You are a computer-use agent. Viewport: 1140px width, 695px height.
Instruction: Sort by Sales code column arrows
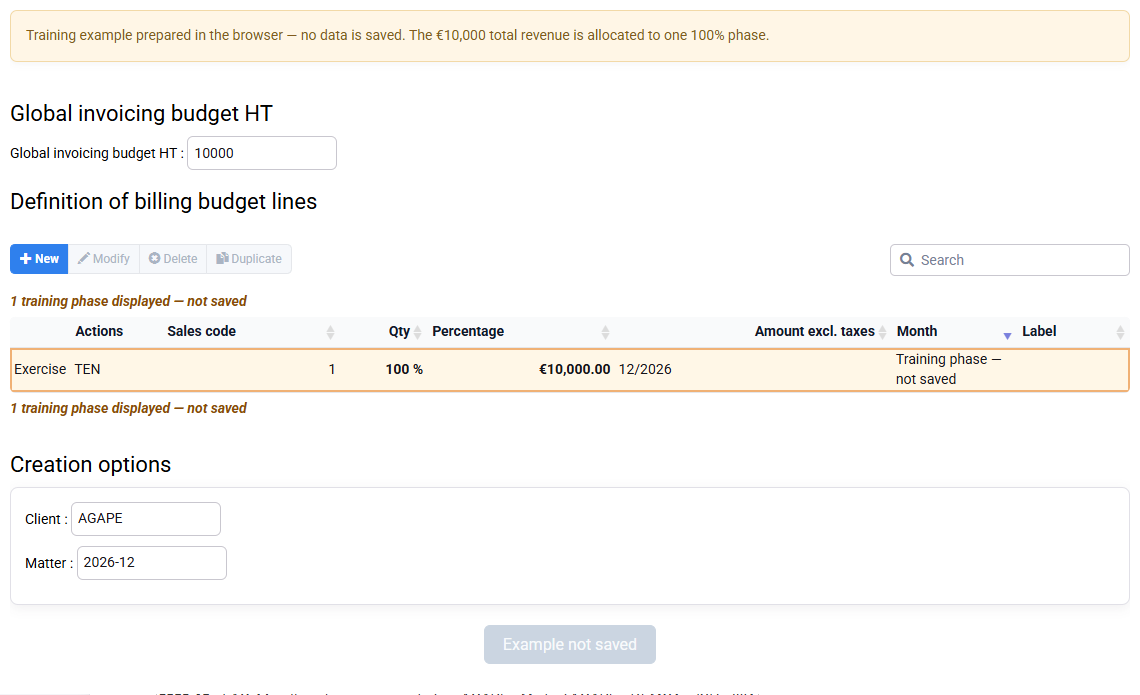tap(330, 332)
